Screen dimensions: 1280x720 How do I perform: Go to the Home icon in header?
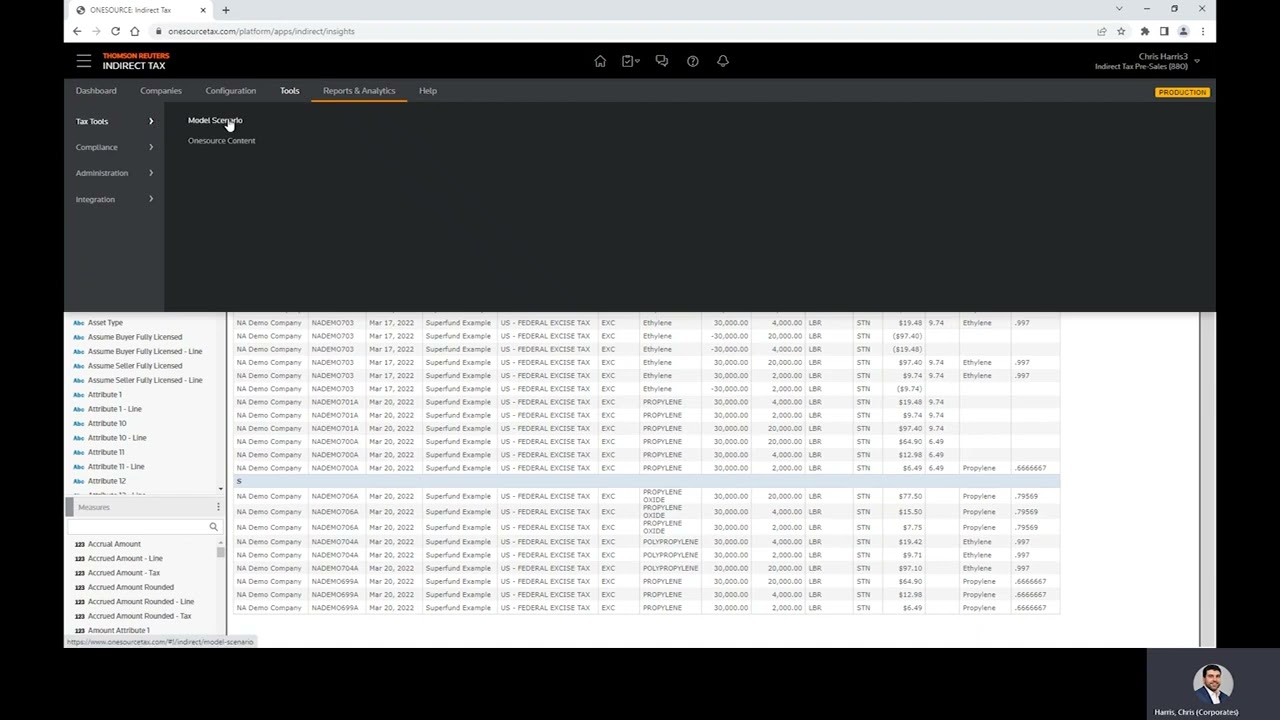point(600,61)
